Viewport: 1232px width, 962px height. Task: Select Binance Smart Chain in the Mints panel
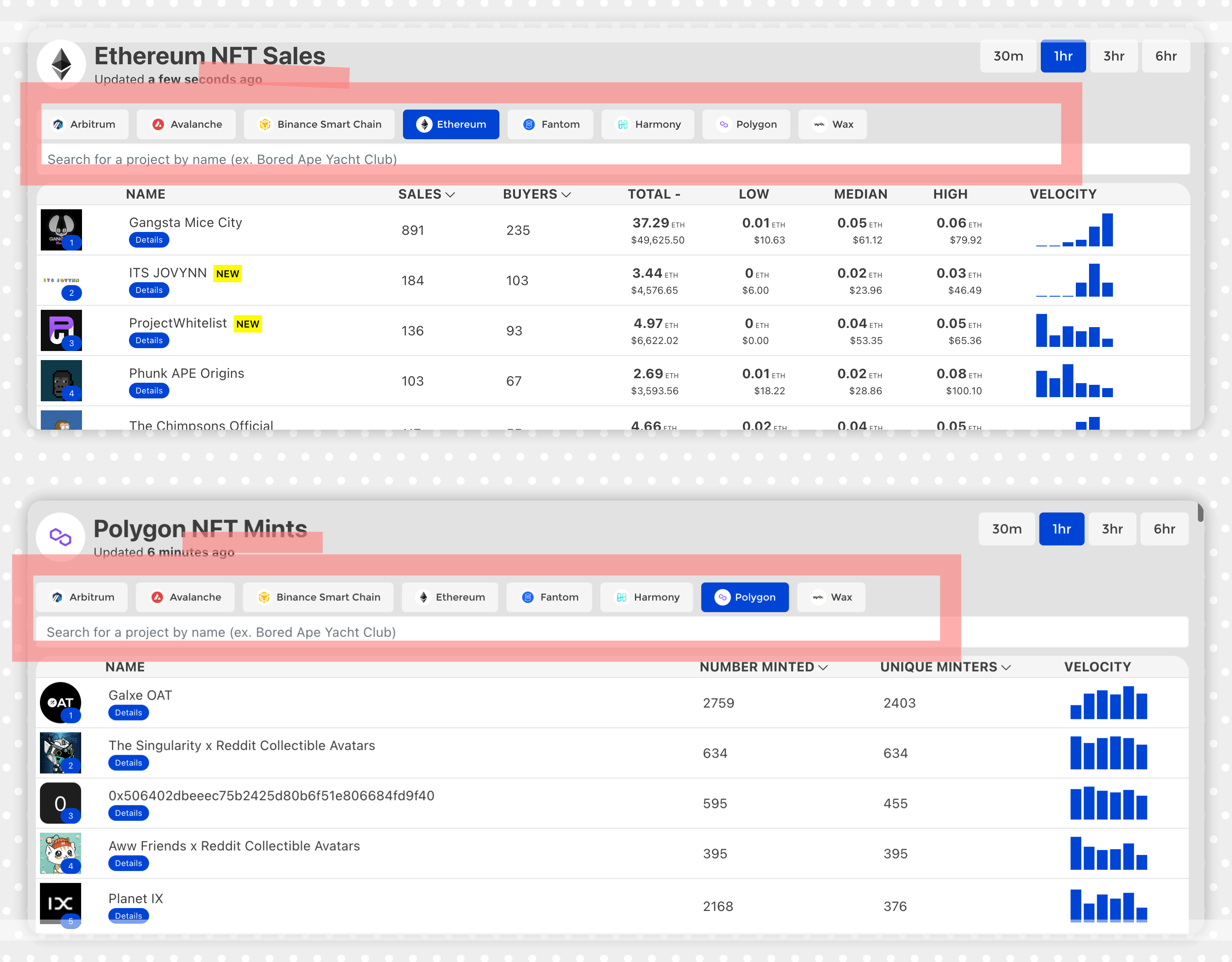click(x=318, y=597)
